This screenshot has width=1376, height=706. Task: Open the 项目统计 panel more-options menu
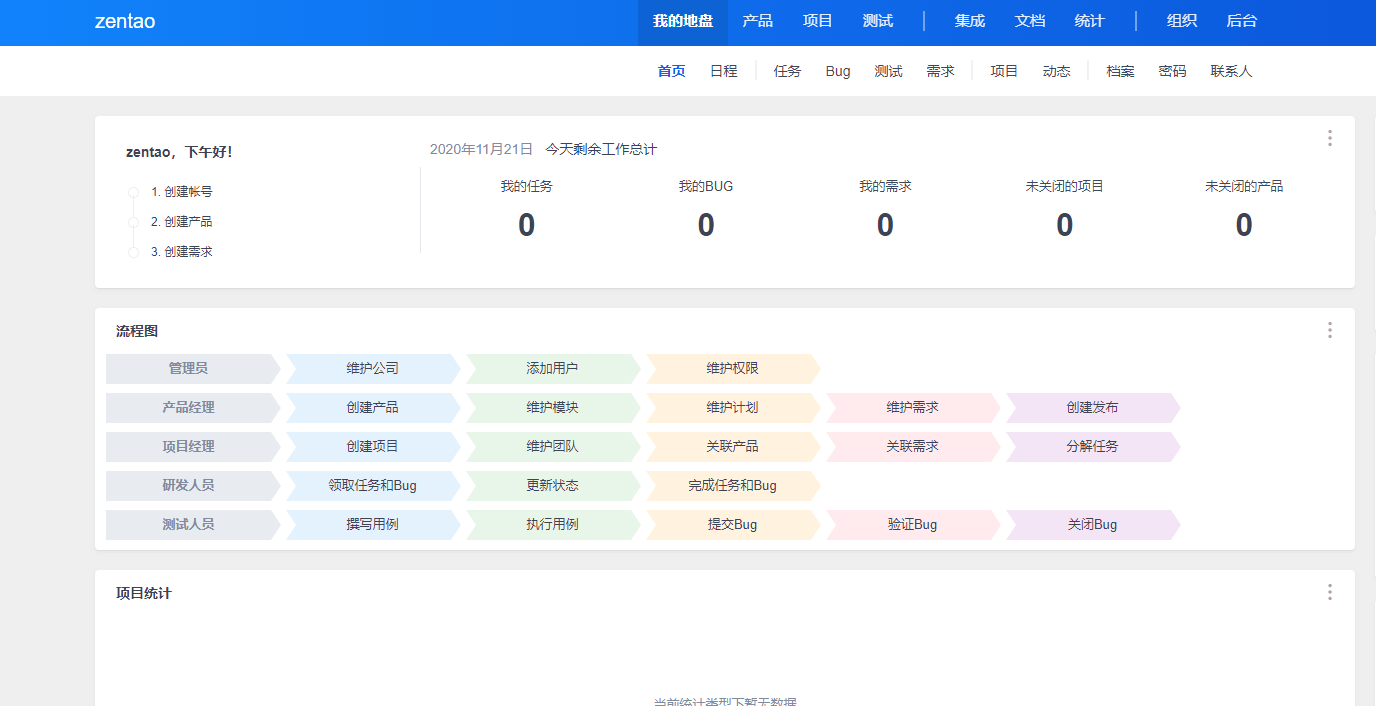point(1329,592)
